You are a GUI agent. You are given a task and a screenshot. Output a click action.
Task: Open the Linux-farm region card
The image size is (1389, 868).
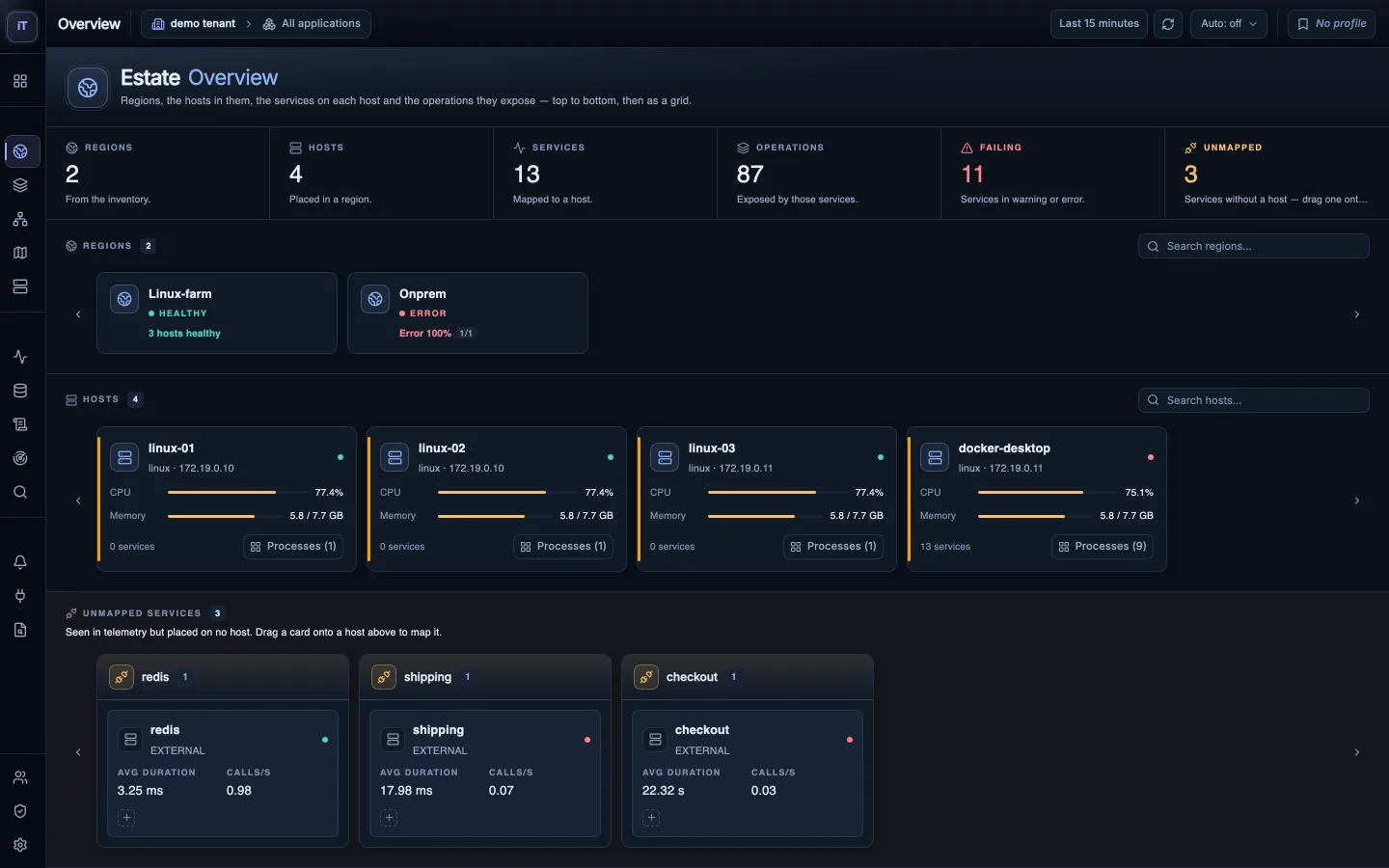pos(217,313)
